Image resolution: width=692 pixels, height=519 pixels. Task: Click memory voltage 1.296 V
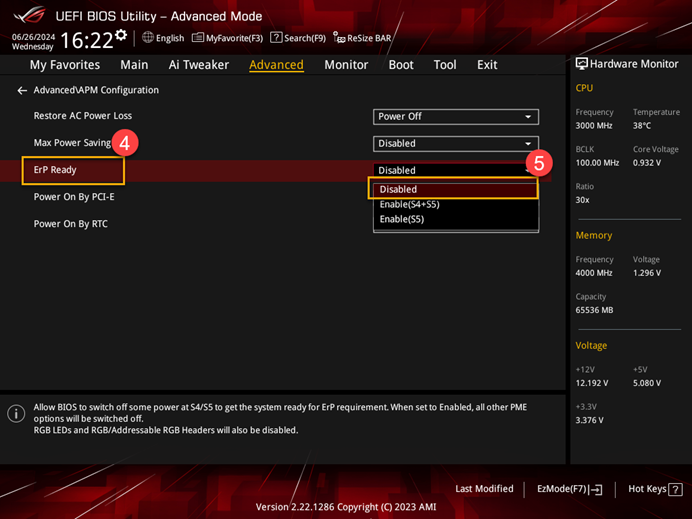(647, 273)
